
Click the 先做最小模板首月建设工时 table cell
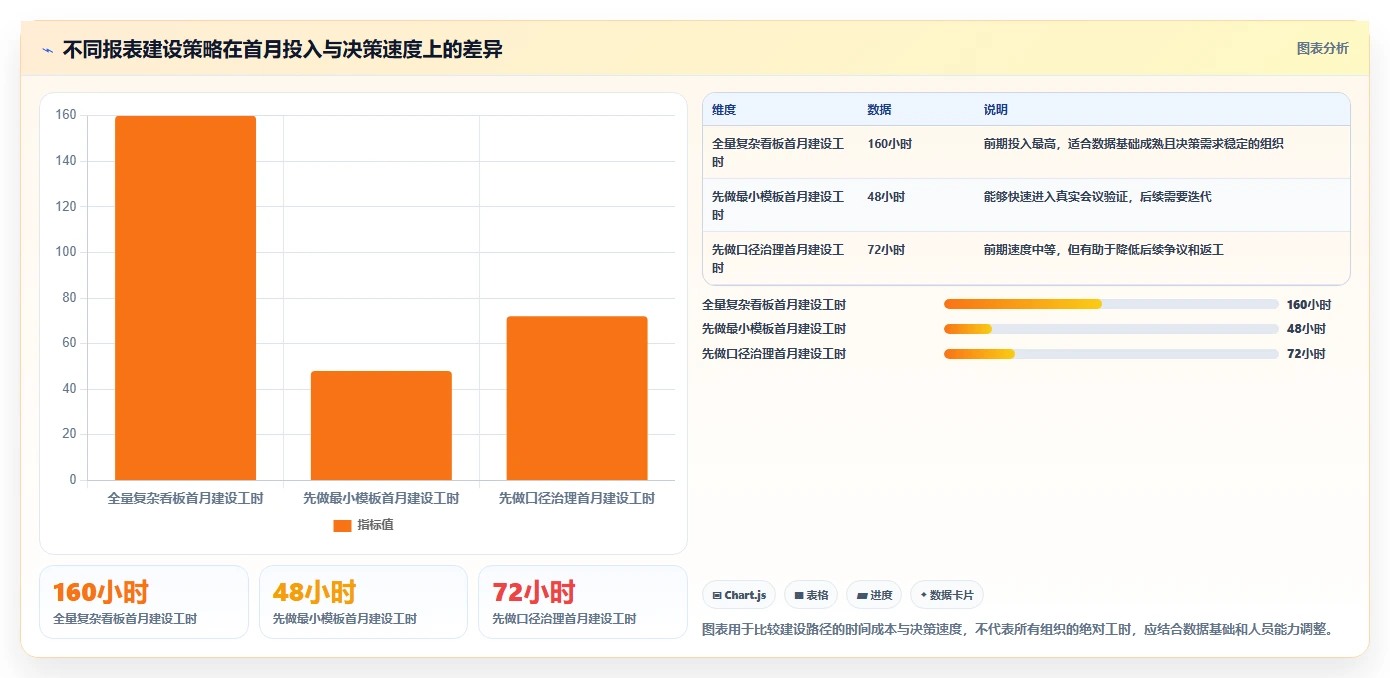click(x=778, y=206)
